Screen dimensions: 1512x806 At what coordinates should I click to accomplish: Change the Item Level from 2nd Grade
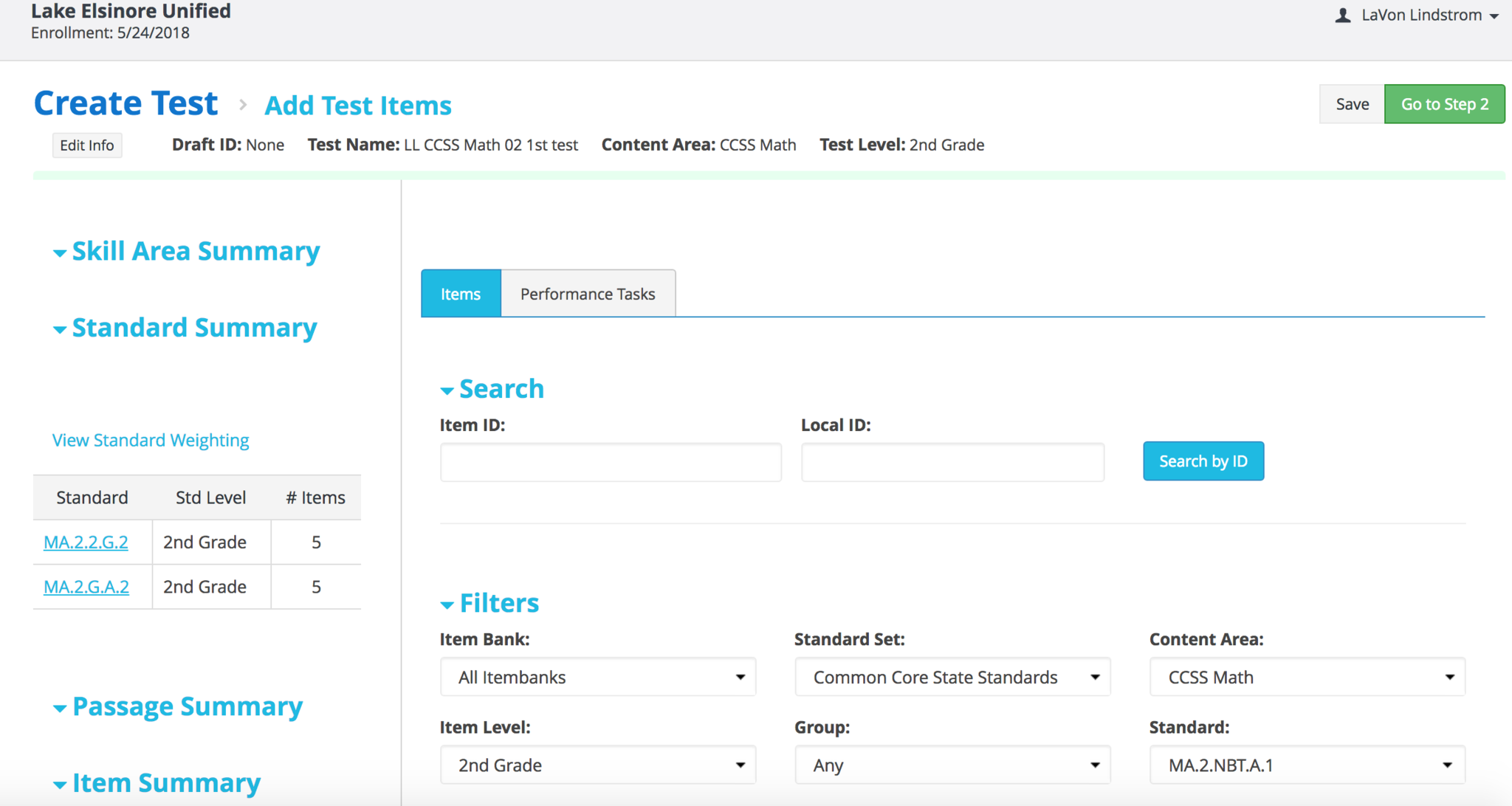(598, 765)
